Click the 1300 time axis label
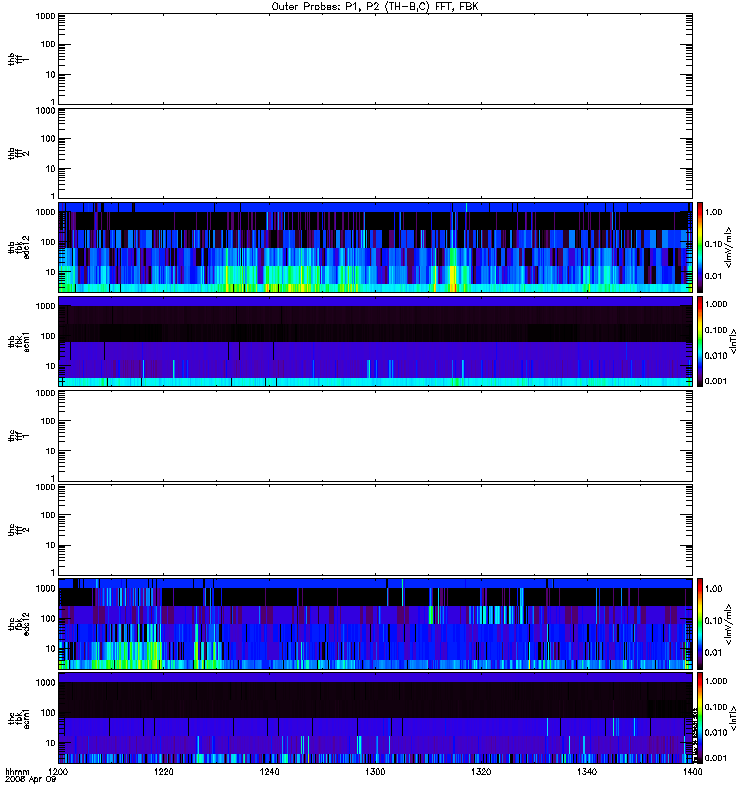The width and height of the screenshot is (750, 800). [375, 771]
